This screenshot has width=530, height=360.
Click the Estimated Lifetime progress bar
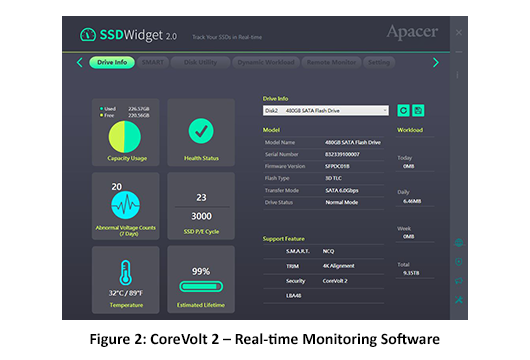coord(201,287)
